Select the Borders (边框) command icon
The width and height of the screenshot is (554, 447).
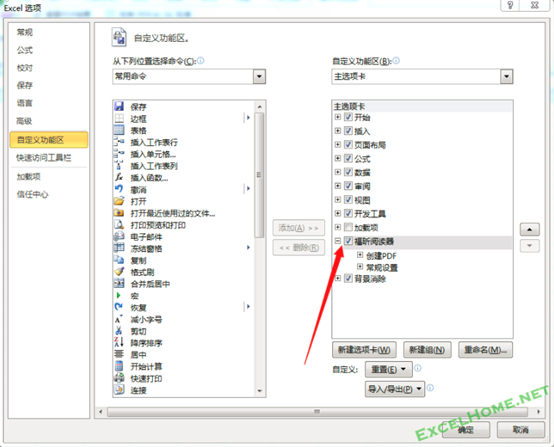click(x=119, y=118)
